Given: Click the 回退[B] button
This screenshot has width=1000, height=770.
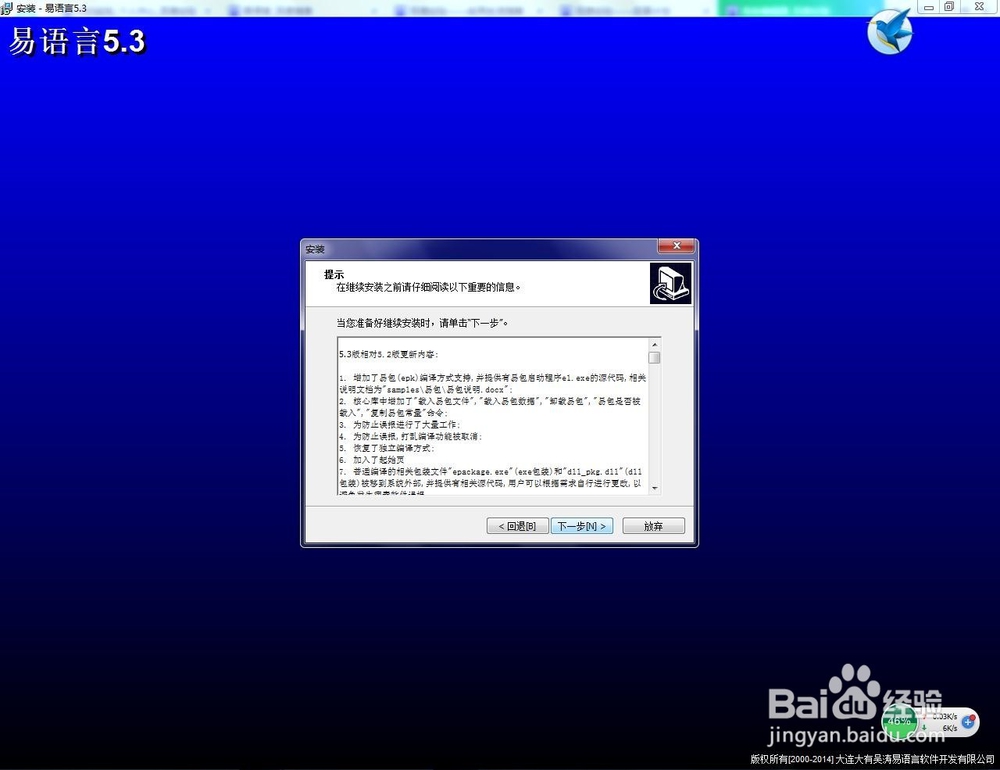Looking at the screenshot, I should [517, 526].
